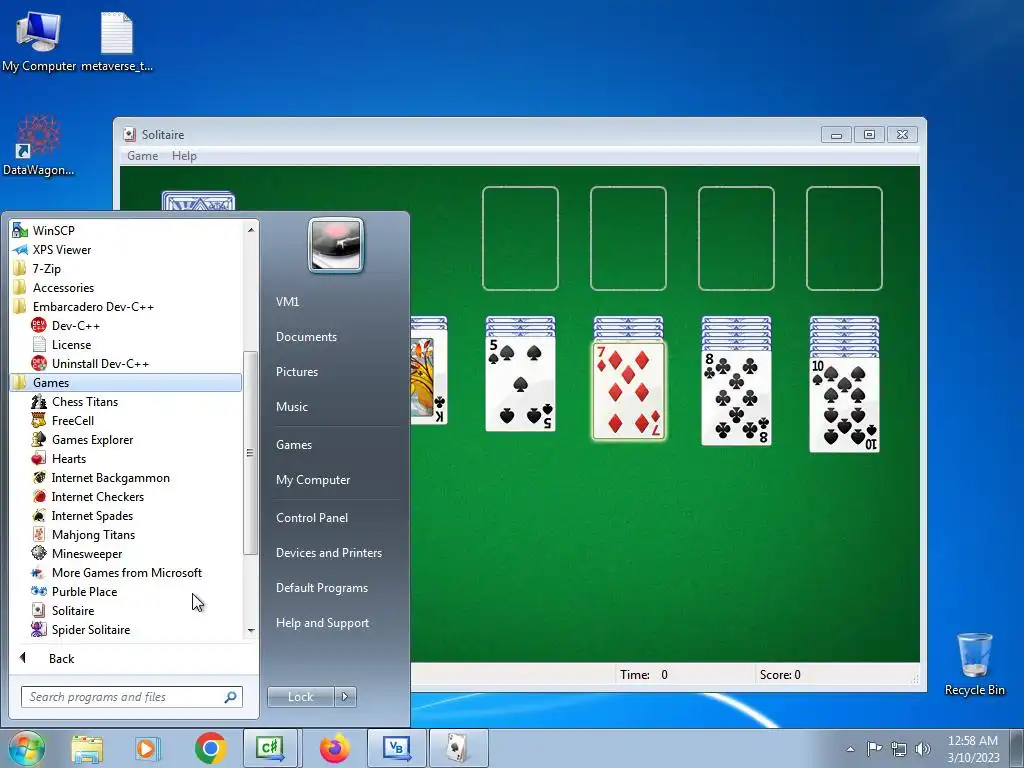The width and height of the screenshot is (1024, 768).
Task: Open the volume control in tray
Action: tap(922, 749)
